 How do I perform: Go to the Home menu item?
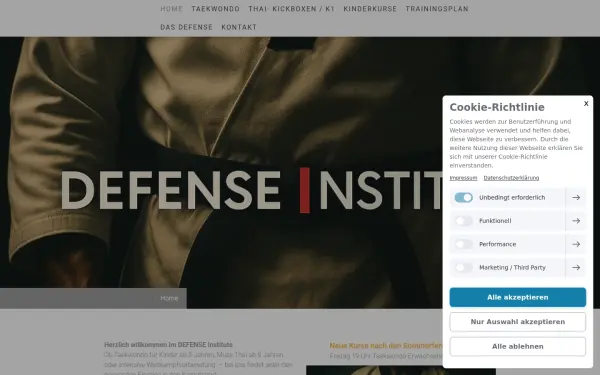(x=171, y=9)
